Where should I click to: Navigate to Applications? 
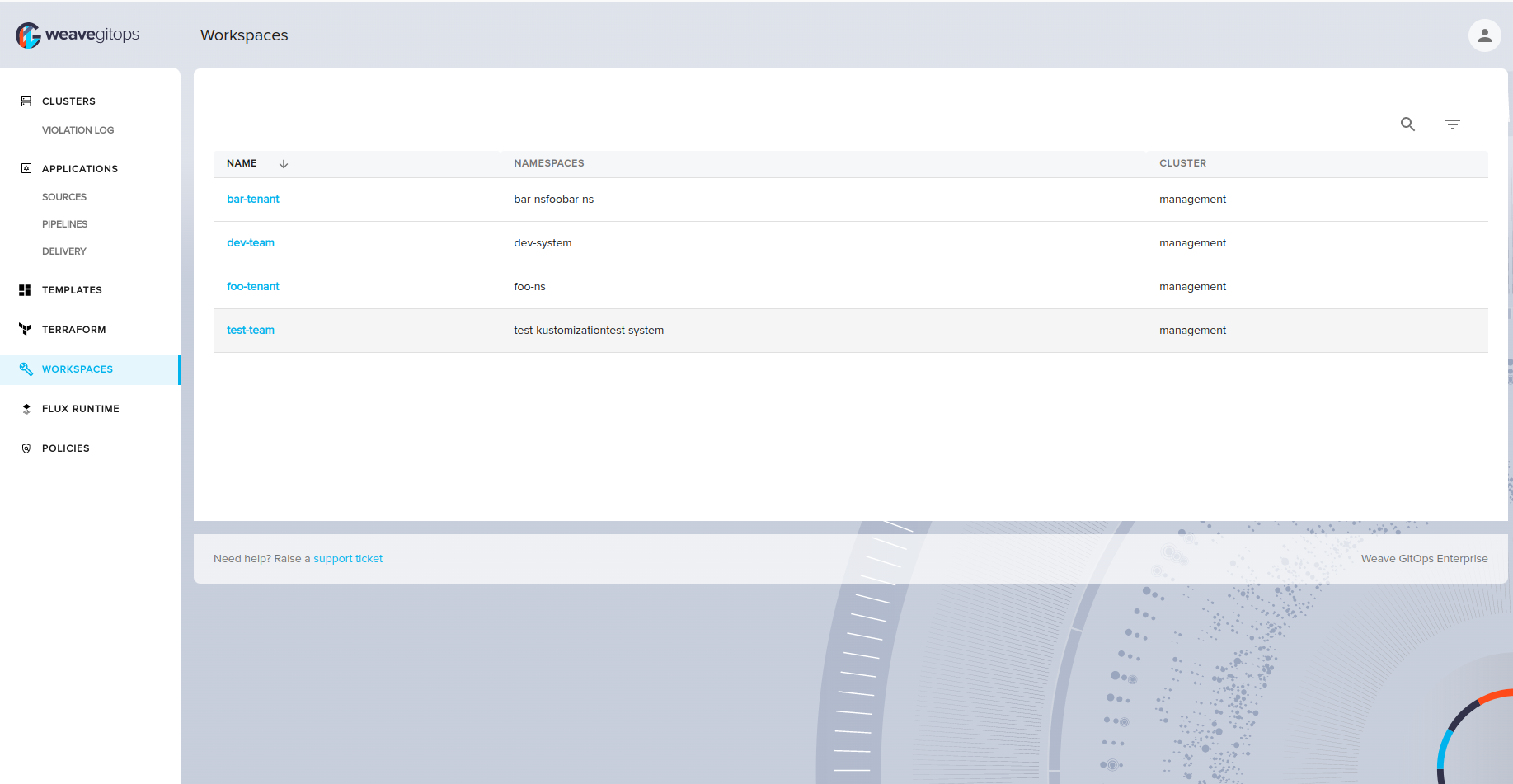tap(80, 169)
